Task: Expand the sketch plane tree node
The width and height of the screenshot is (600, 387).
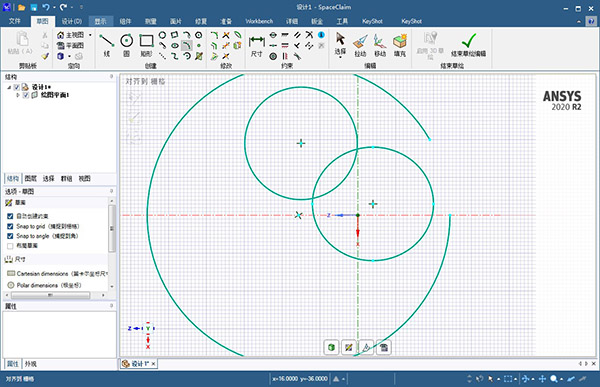Action: point(18,95)
